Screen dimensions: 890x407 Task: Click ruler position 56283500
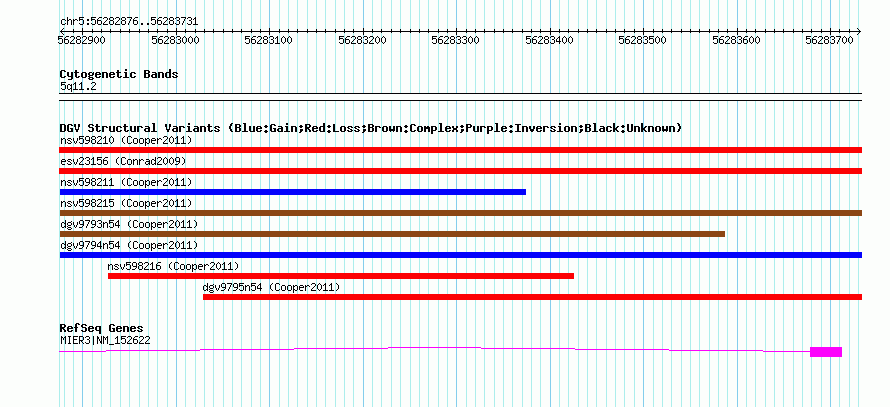(x=643, y=40)
